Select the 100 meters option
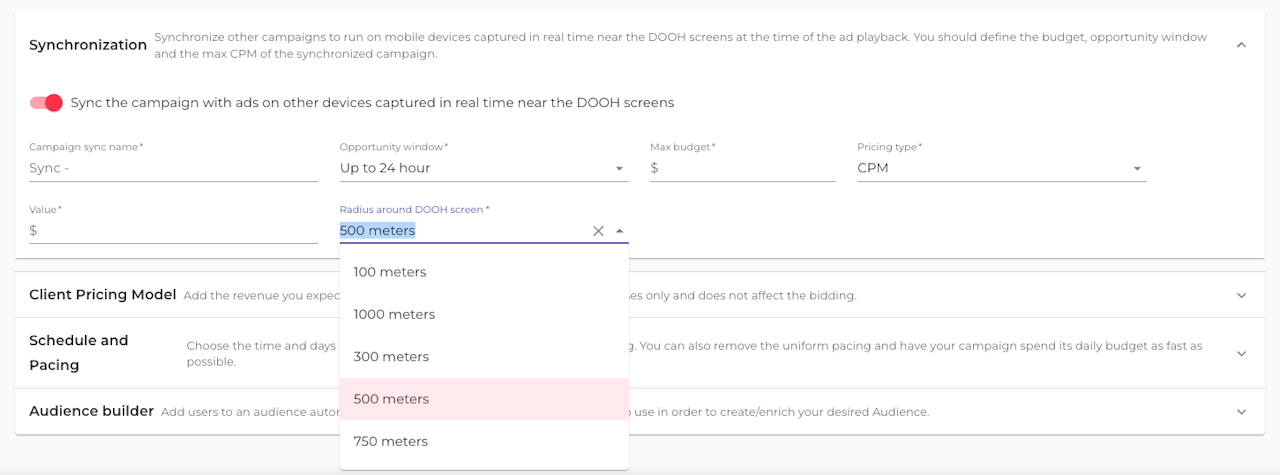The width and height of the screenshot is (1280, 475). point(390,272)
